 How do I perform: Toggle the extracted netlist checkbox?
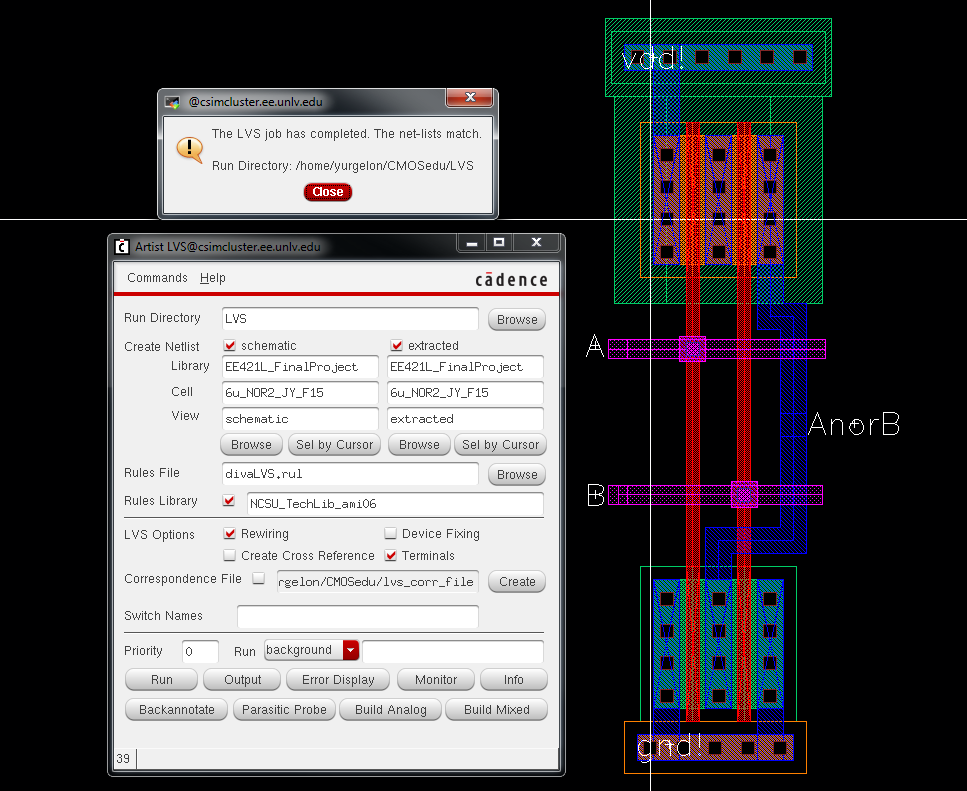coord(396,346)
